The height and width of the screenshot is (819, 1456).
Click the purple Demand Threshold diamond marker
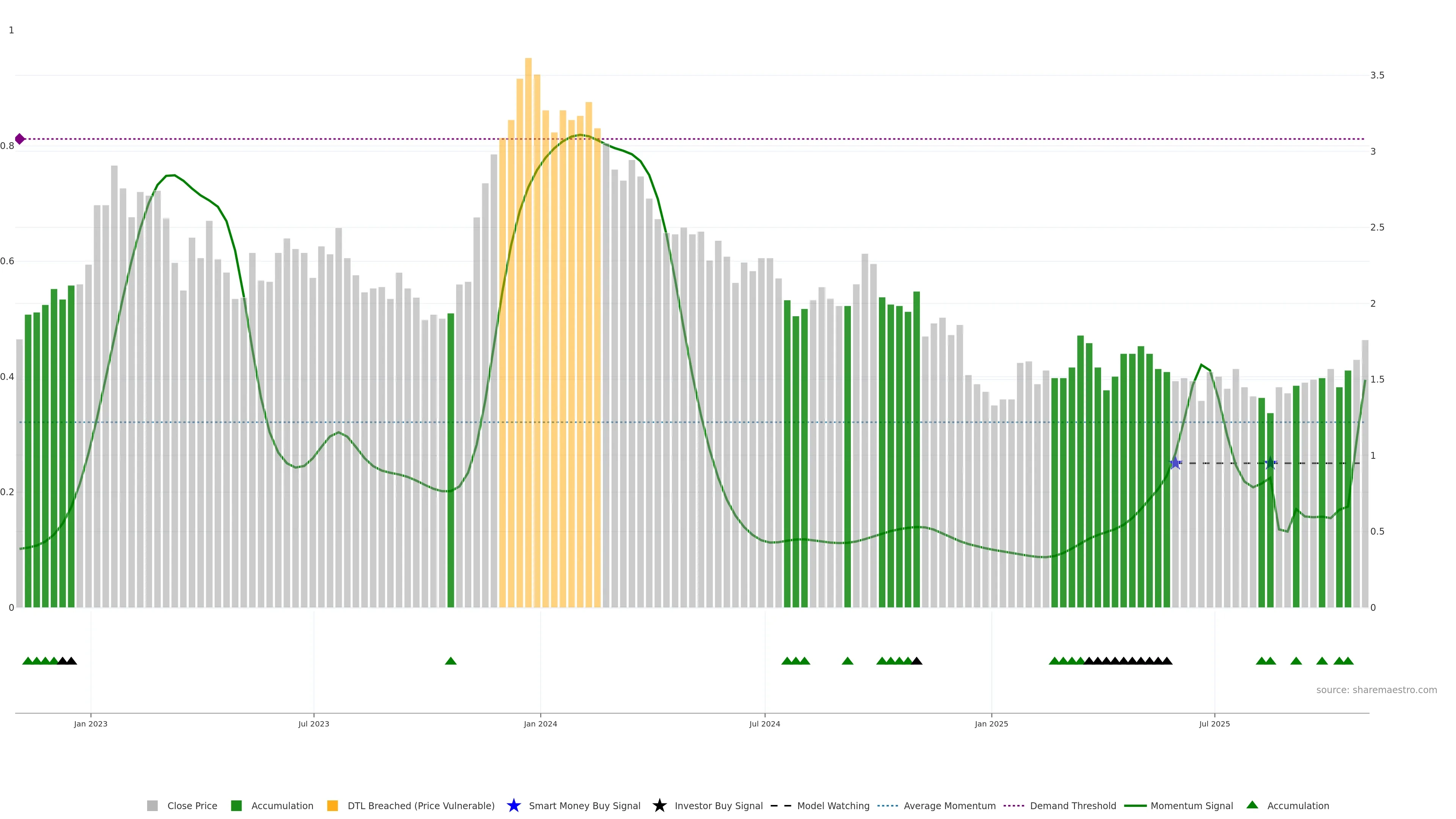coord(20,139)
